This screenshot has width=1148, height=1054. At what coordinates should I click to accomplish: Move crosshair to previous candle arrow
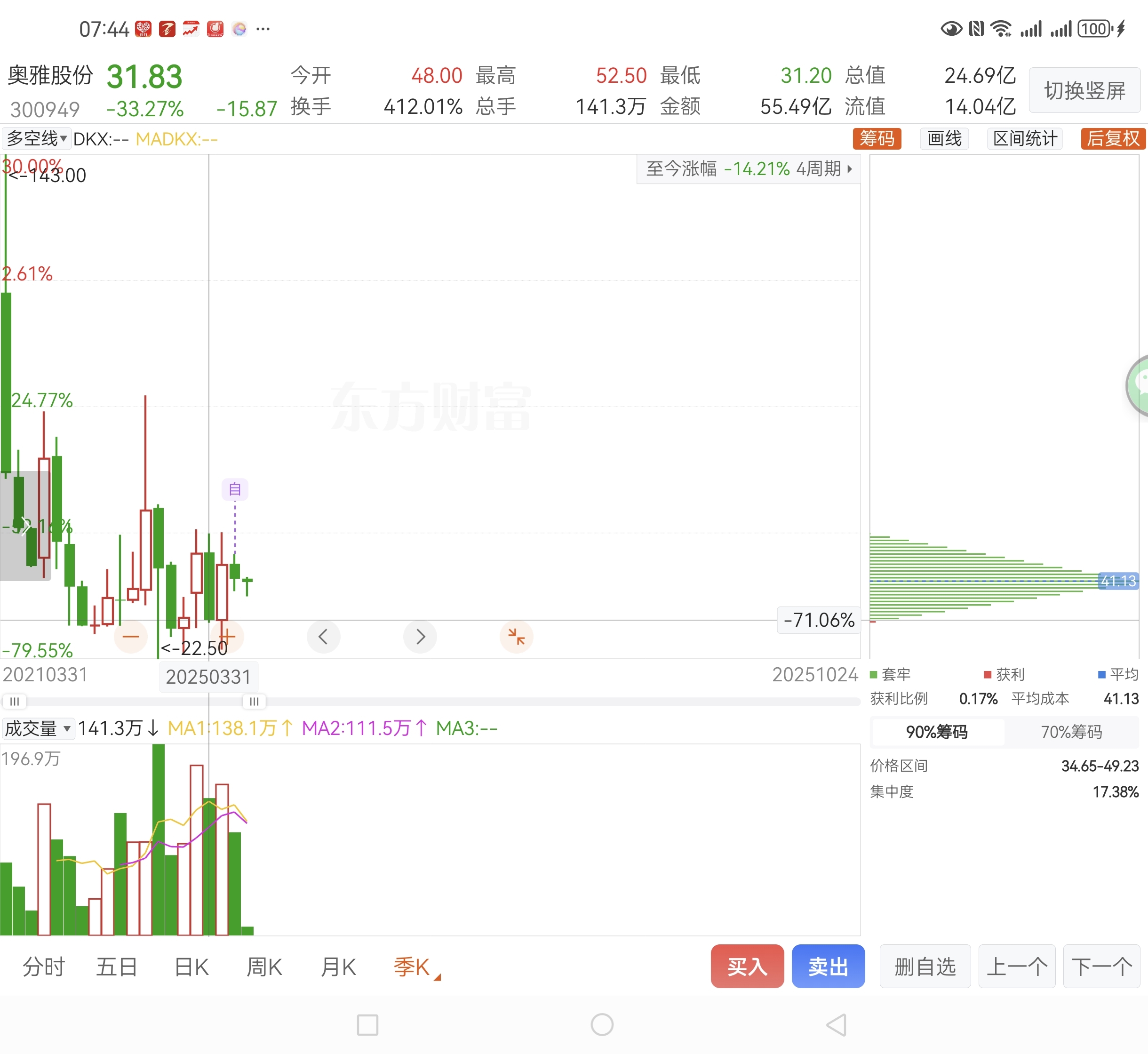pos(323,637)
